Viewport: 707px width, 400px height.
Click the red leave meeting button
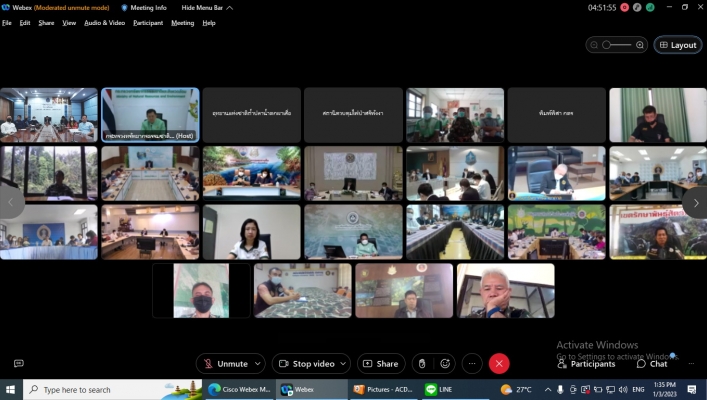(x=499, y=364)
